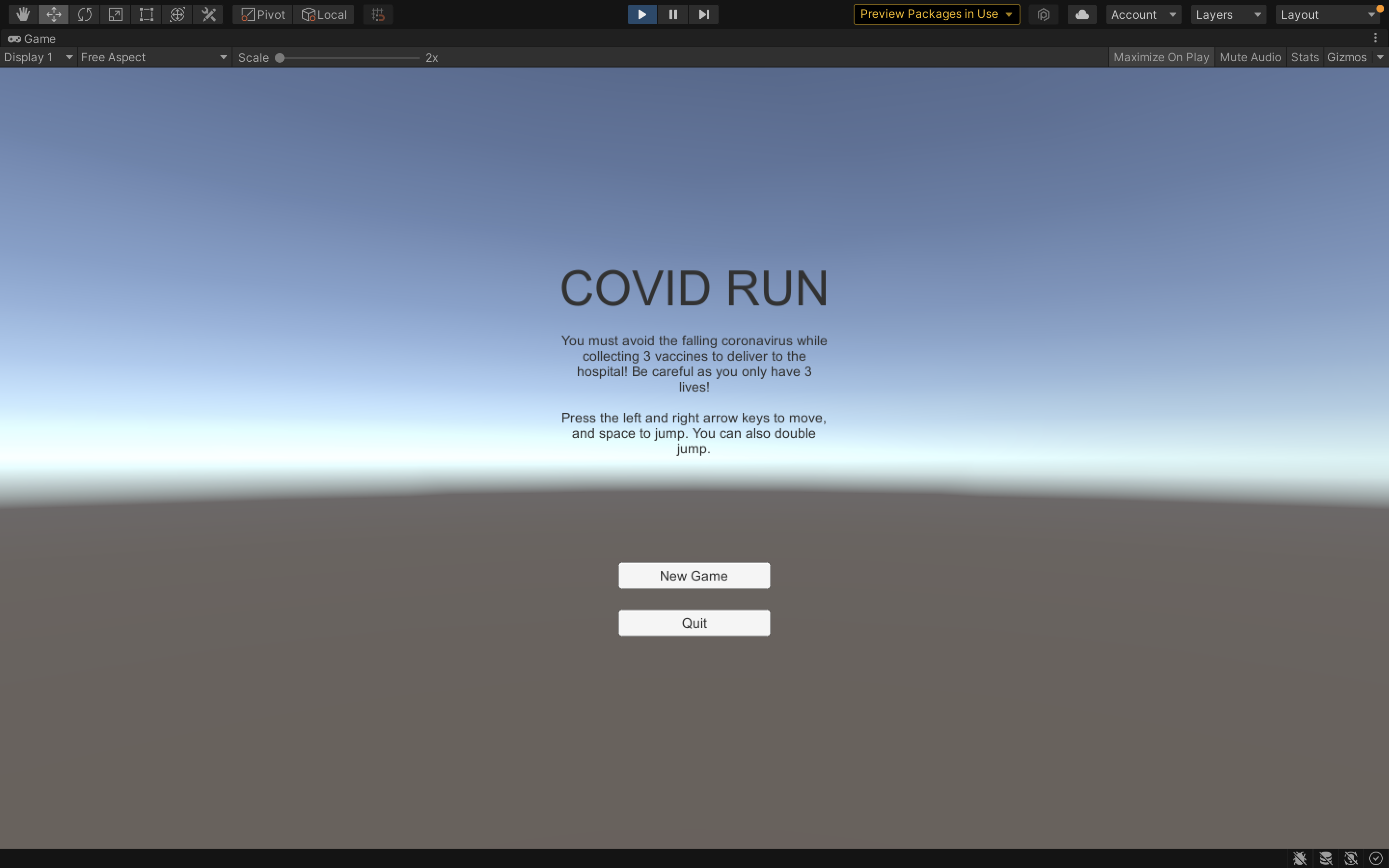Open the cloud services icon
Image resolution: width=1389 pixels, height=868 pixels.
(1082, 14)
